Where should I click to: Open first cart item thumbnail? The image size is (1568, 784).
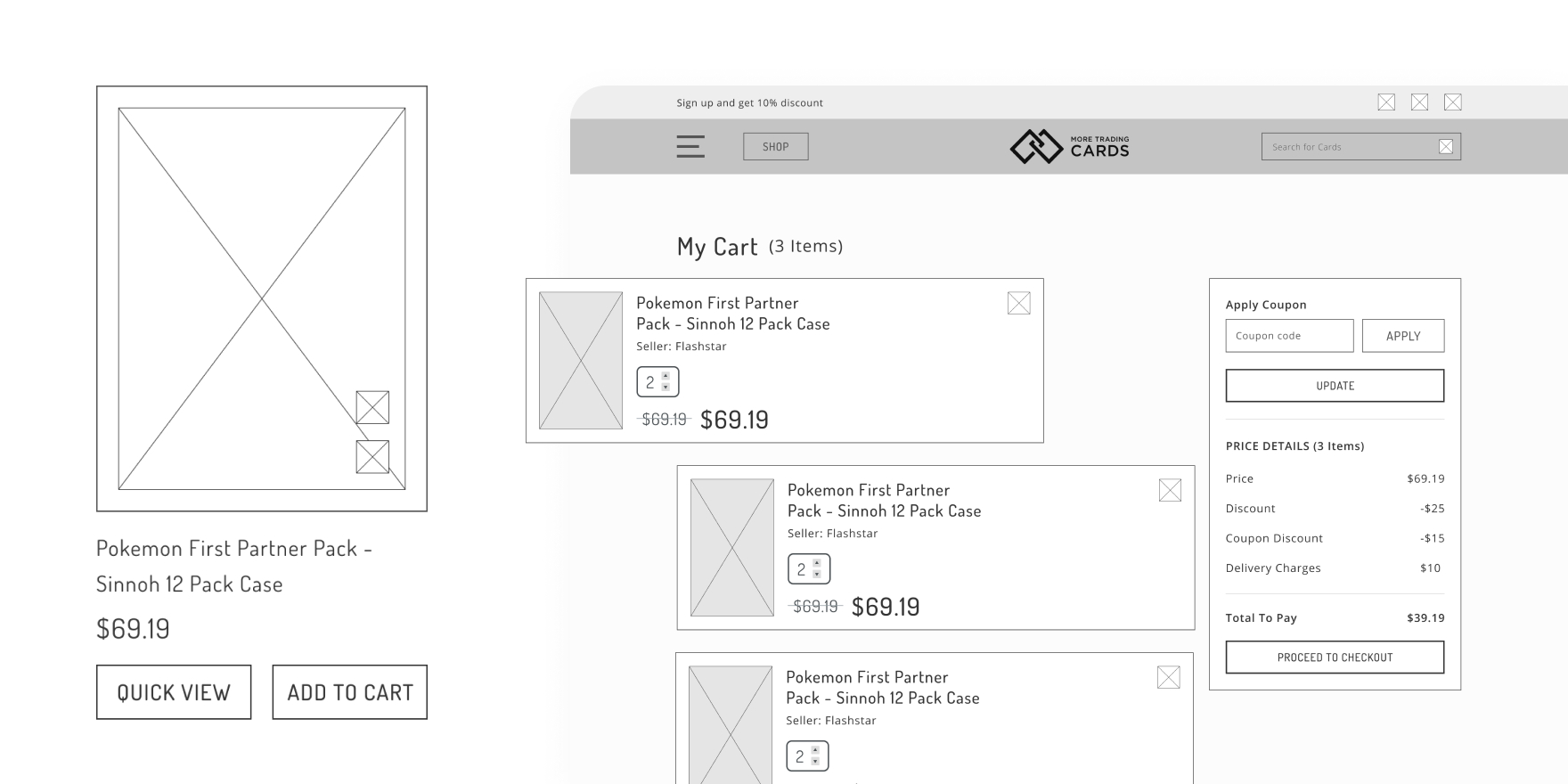point(581,361)
